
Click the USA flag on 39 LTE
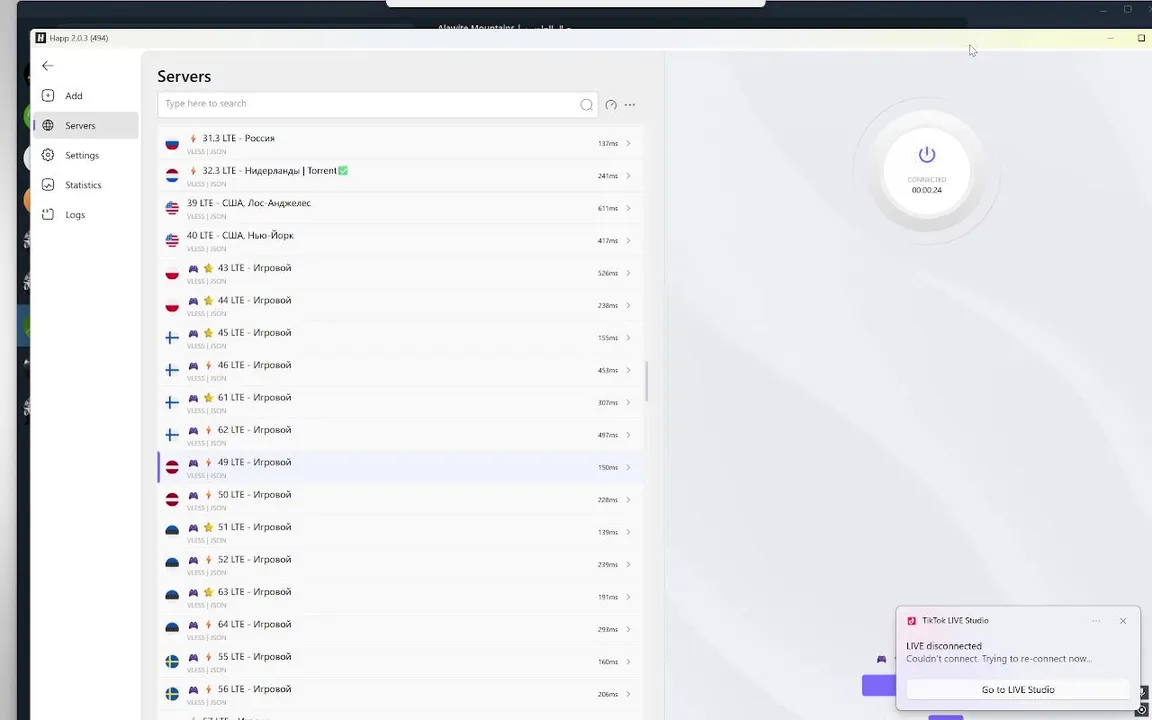172,208
